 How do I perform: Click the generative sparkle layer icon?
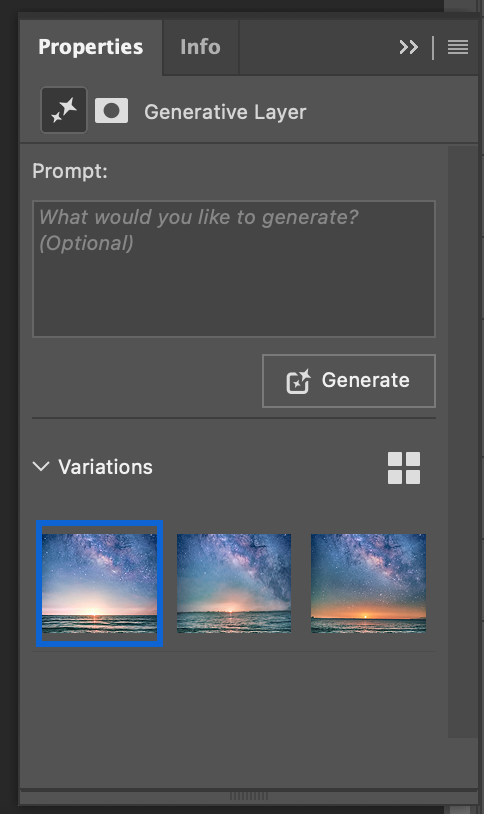coord(64,110)
